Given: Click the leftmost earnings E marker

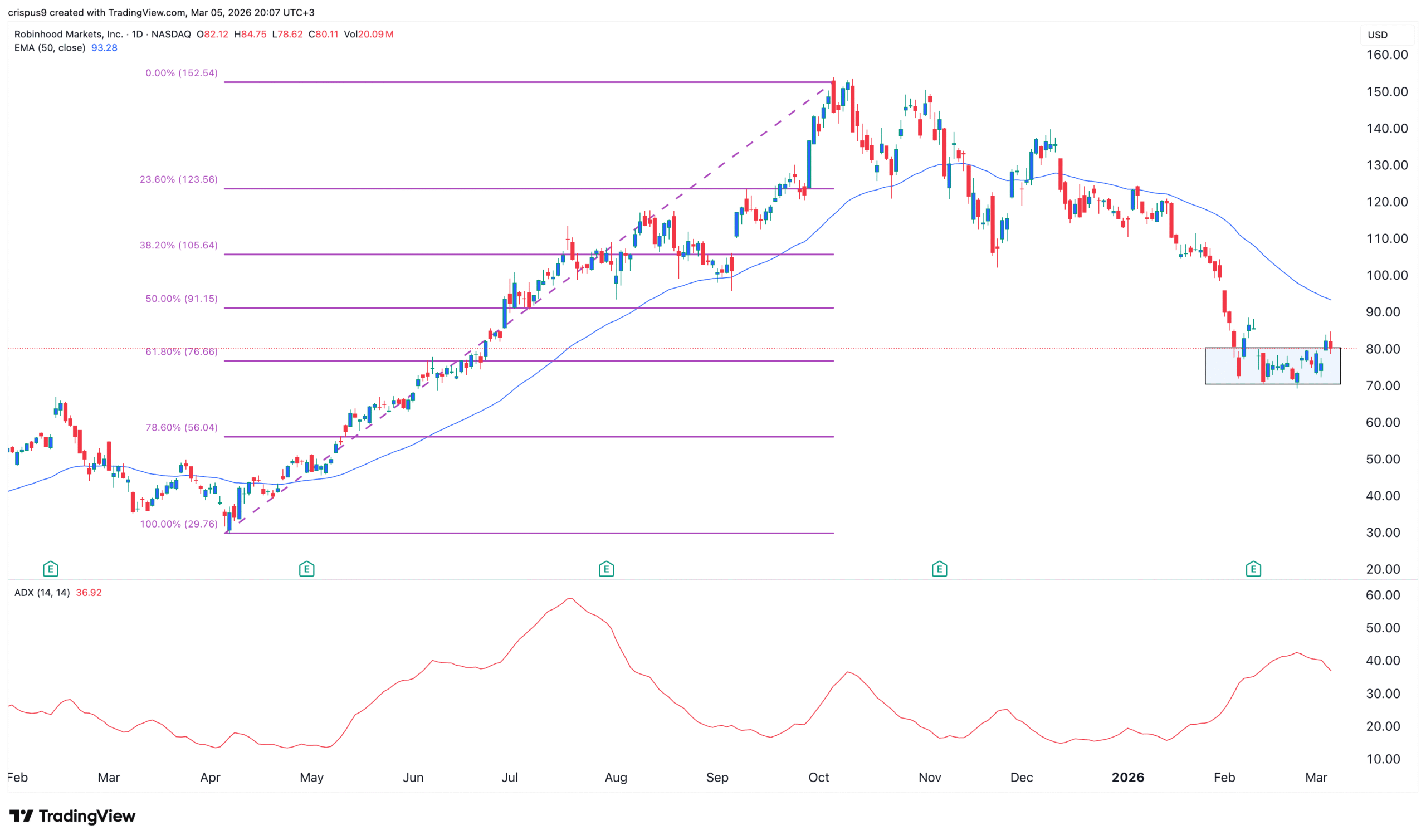Looking at the screenshot, I should pyautogui.click(x=50, y=569).
